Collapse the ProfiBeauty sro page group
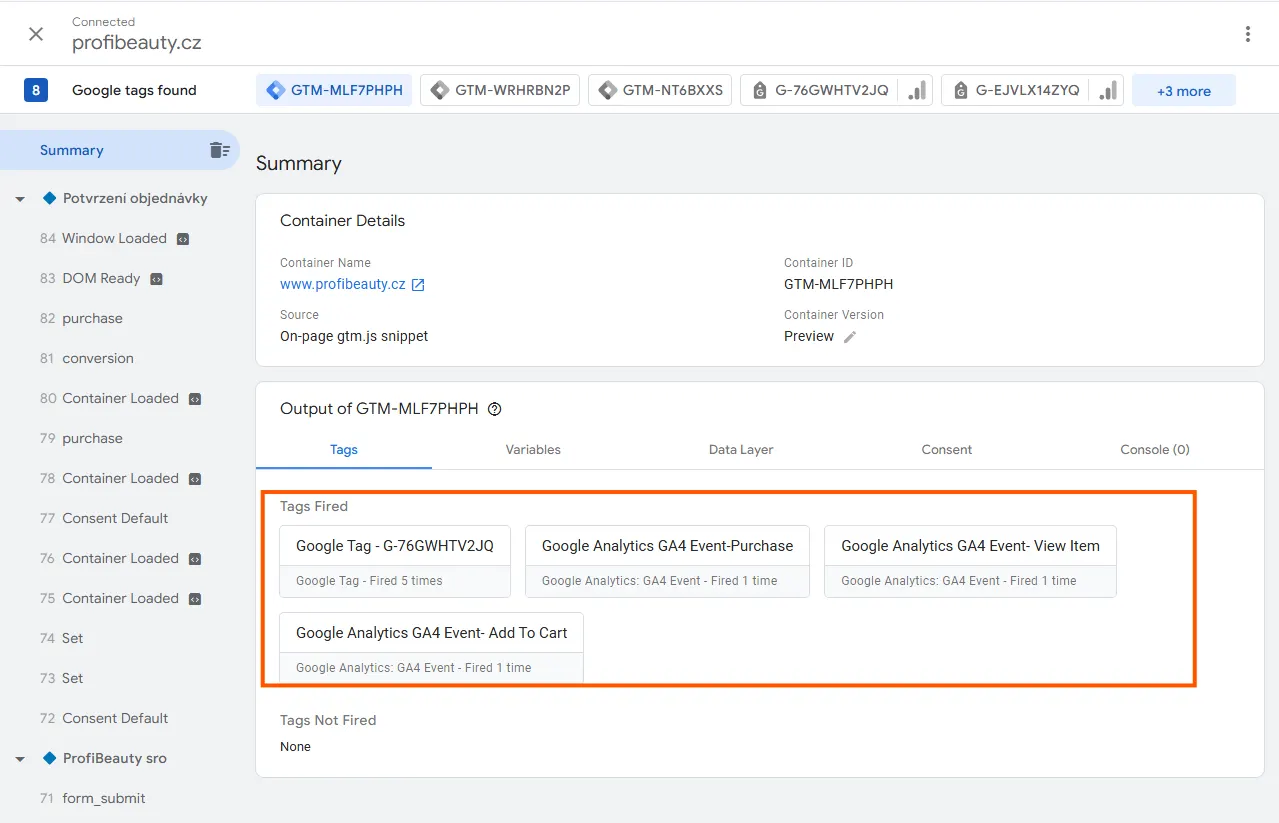Viewport: 1279px width, 823px height. click(x=20, y=759)
